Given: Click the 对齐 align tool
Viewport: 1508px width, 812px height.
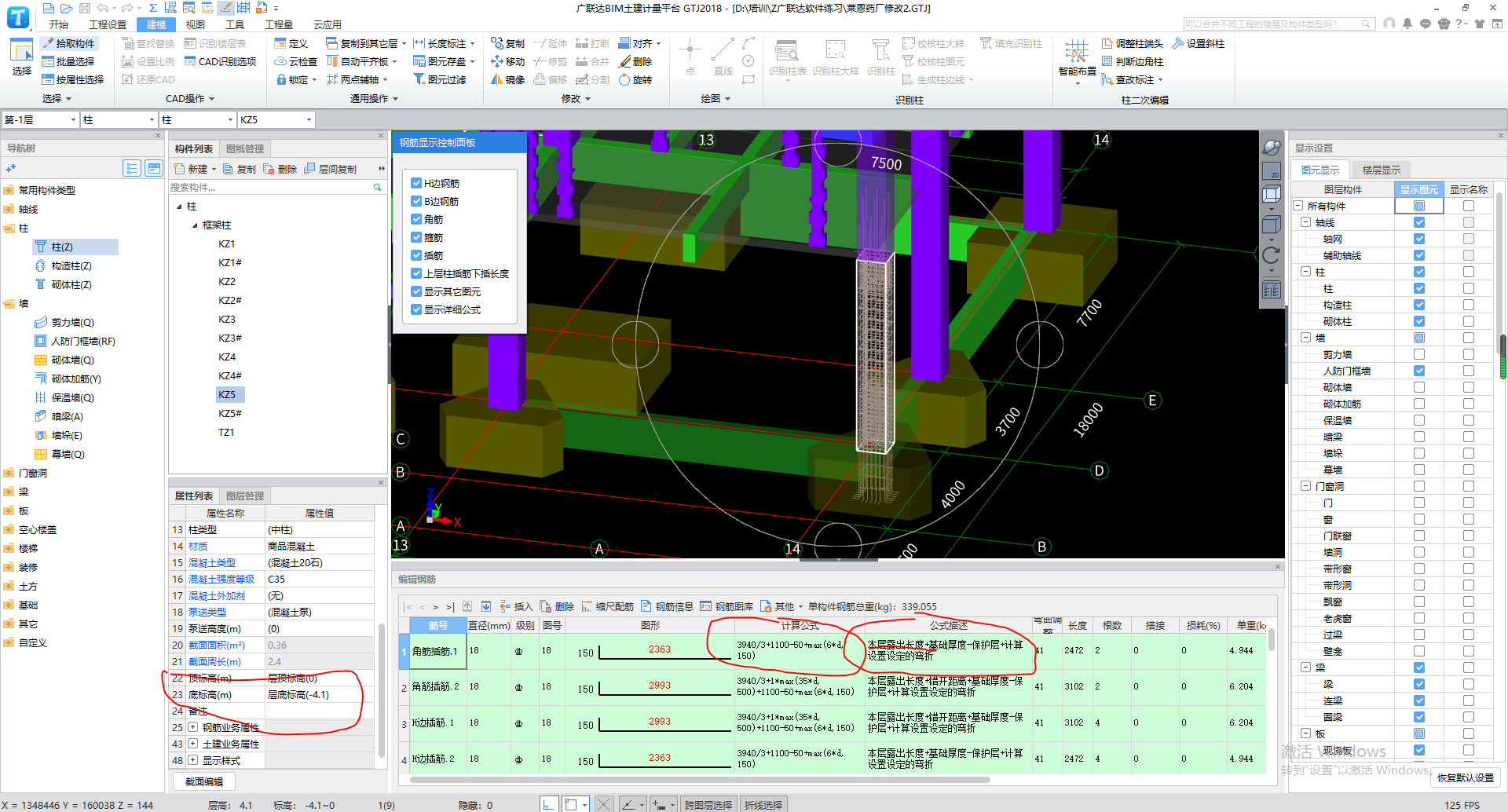Looking at the screenshot, I should click(639, 43).
